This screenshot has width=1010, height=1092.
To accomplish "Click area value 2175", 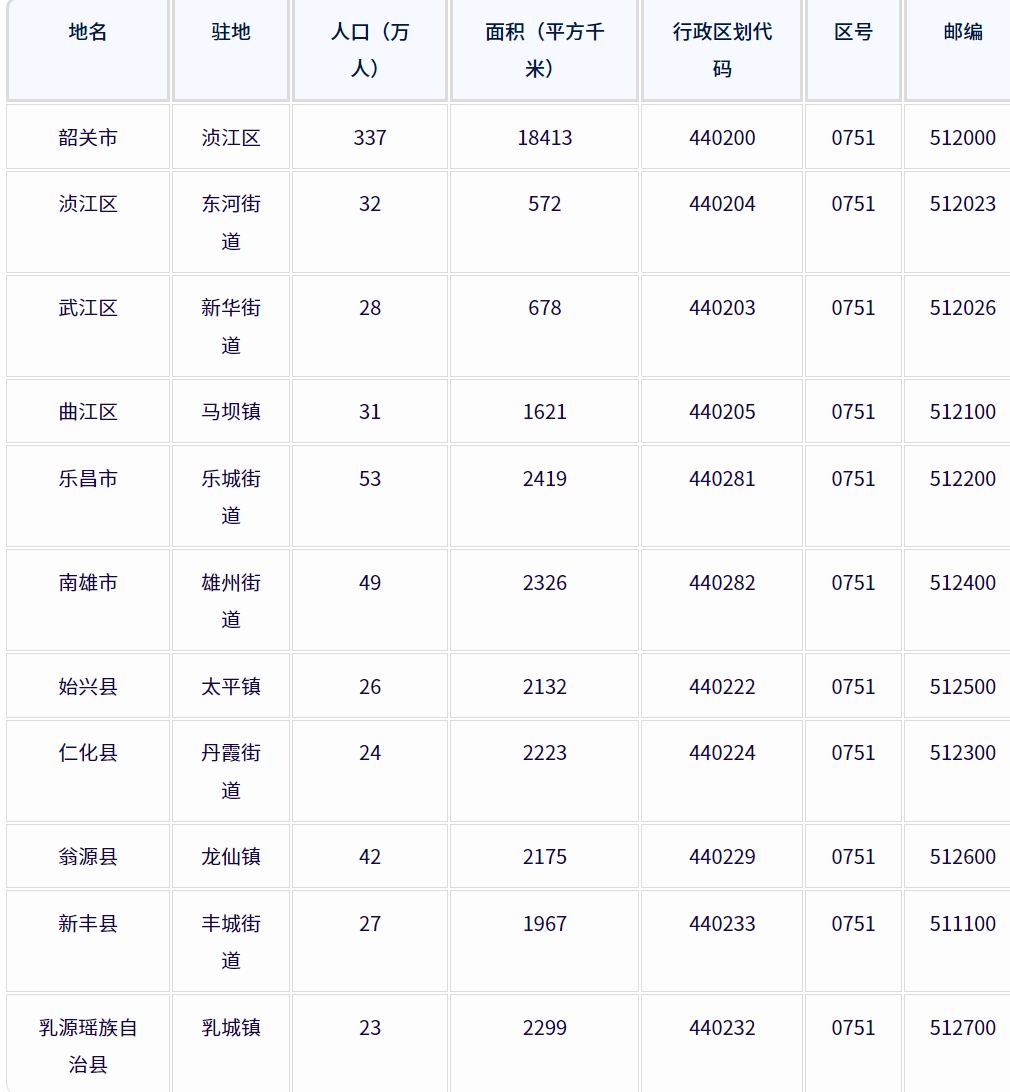I will pyautogui.click(x=545, y=857).
